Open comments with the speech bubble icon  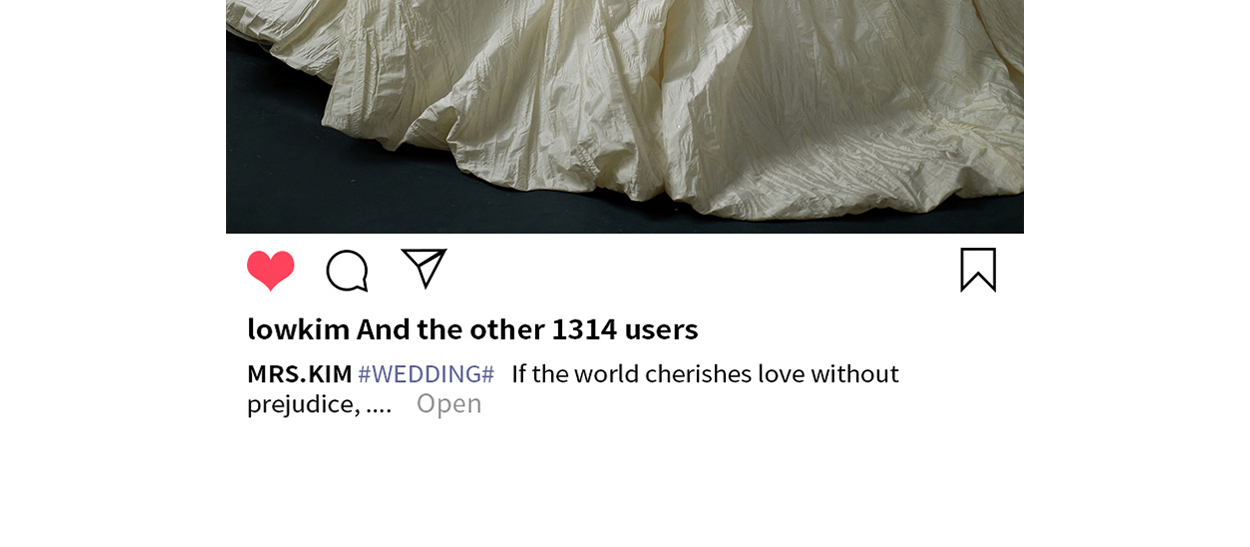(347, 271)
